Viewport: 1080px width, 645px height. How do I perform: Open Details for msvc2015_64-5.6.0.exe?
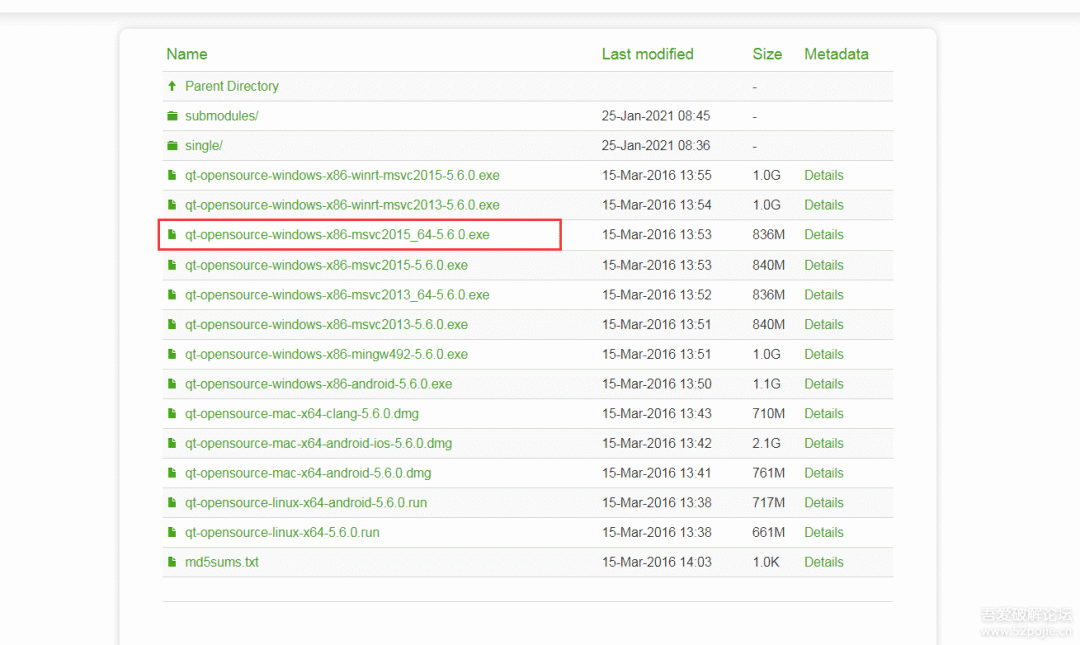[x=824, y=234]
